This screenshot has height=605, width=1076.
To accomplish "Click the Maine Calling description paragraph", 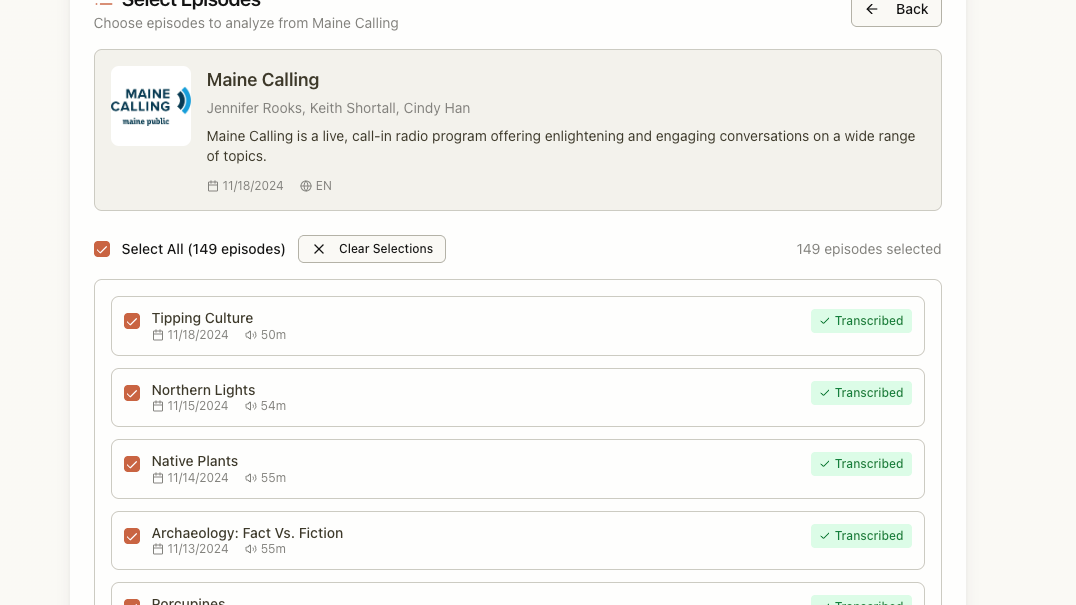I will coord(561,146).
